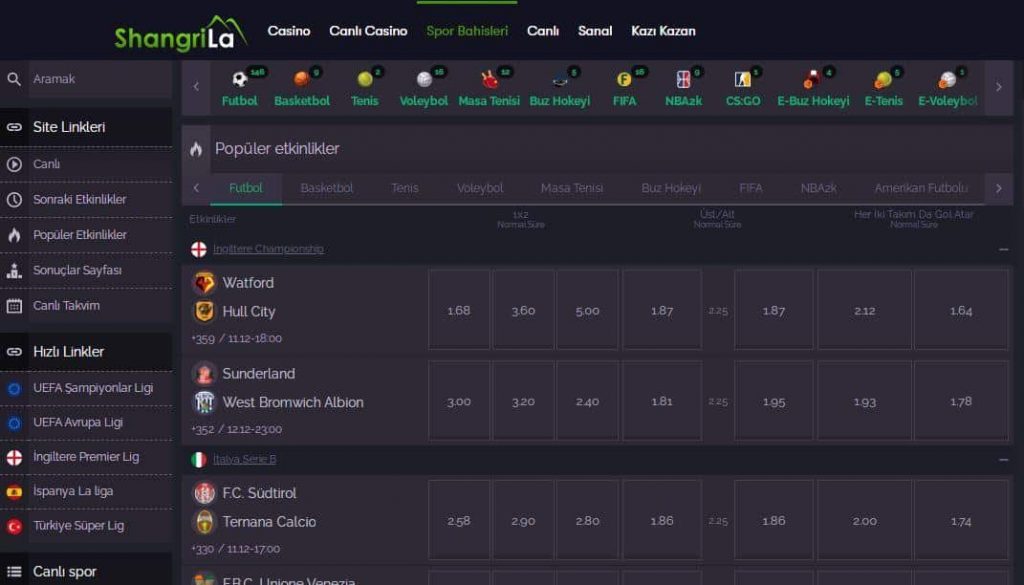The image size is (1024, 585).
Task: Open the NBA2k icon in sports carousel
Action: click(x=683, y=79)
